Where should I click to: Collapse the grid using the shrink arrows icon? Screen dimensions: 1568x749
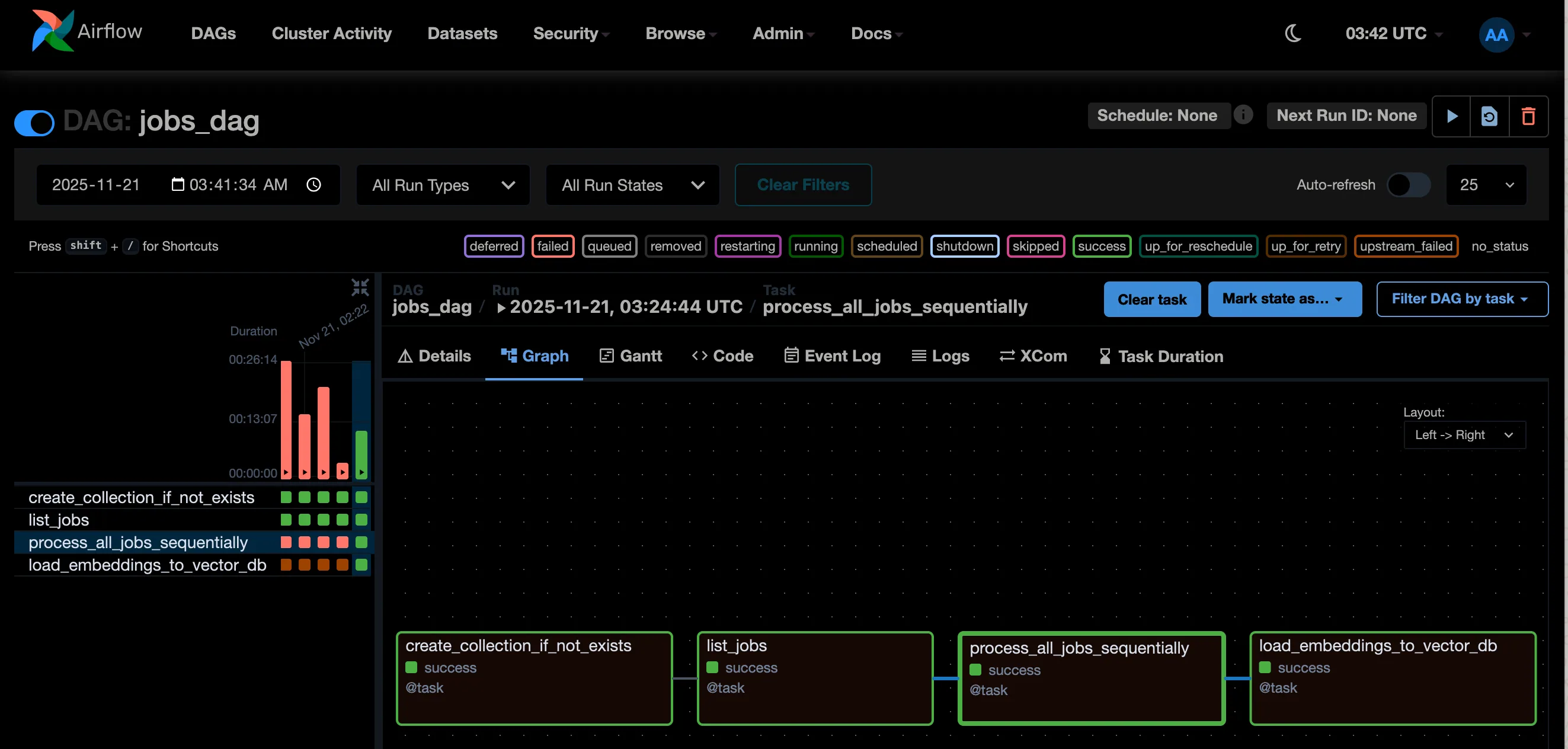pyautogui.click(x=360, y=287)
